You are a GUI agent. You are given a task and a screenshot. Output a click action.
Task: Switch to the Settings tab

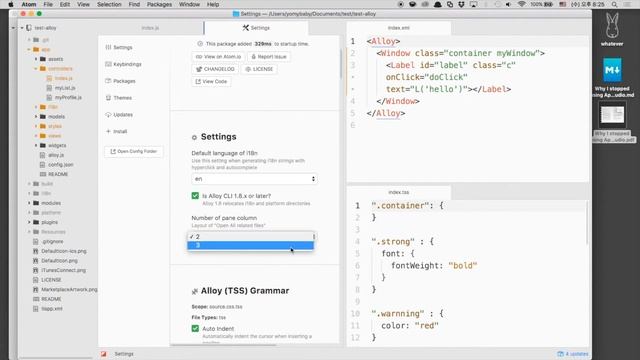pyautogui.click(x=256, y=28)
